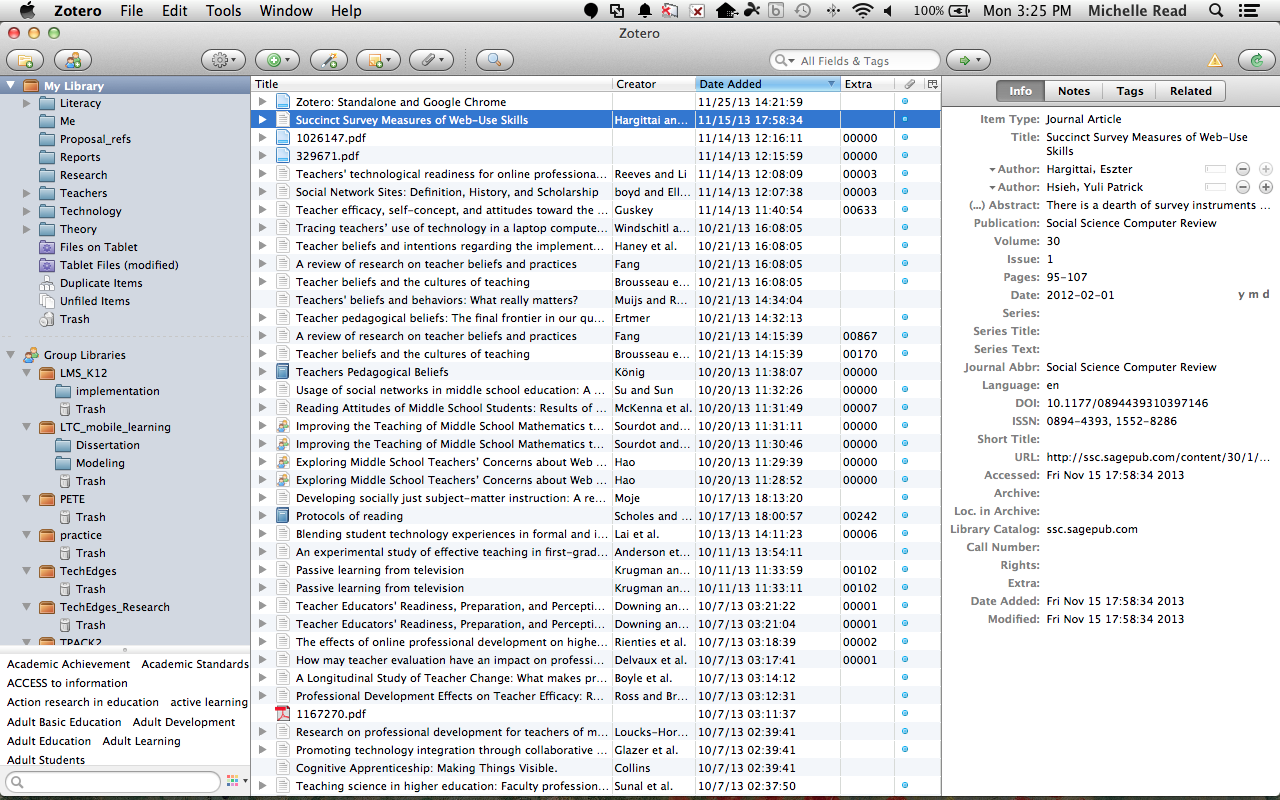Remove author Hargittai with minus button
This screenshot has height=800, width=1280.
(x=1243, y=169)
